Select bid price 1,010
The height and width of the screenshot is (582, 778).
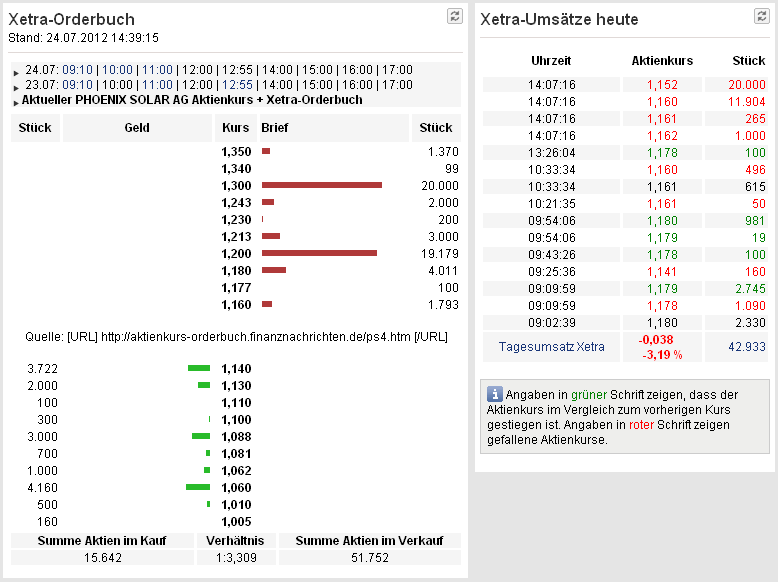236,505
